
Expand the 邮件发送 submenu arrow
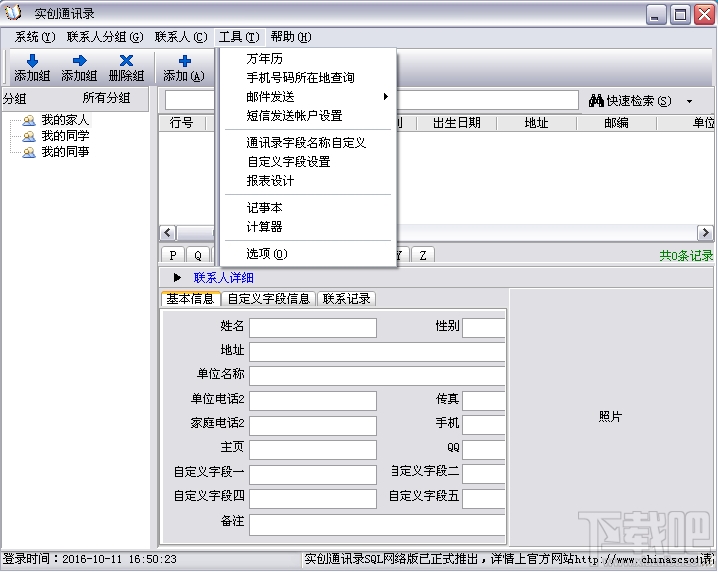386,97
